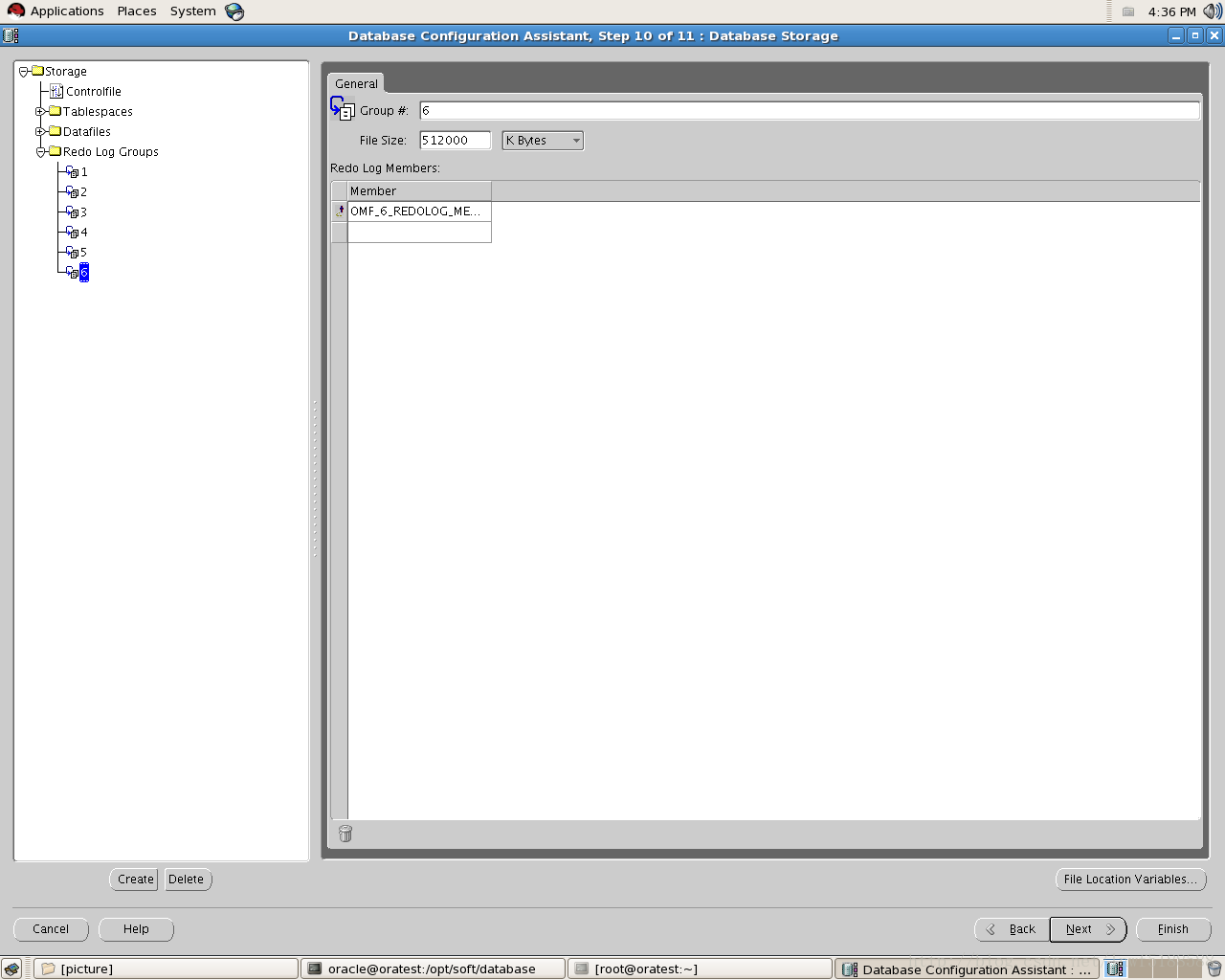Collapse the Redo Log Groups node
This screenshot has width=1225, height=980.
(x=40, y=152)
